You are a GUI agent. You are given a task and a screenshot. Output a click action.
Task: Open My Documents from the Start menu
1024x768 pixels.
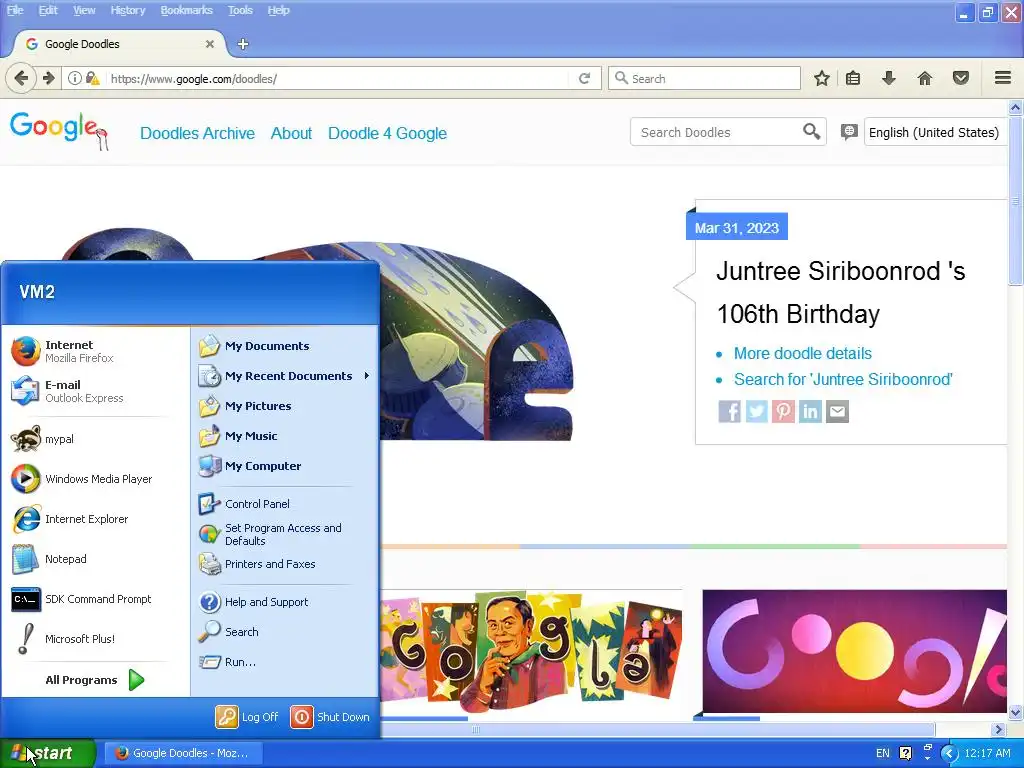click(x=285, y=345)
